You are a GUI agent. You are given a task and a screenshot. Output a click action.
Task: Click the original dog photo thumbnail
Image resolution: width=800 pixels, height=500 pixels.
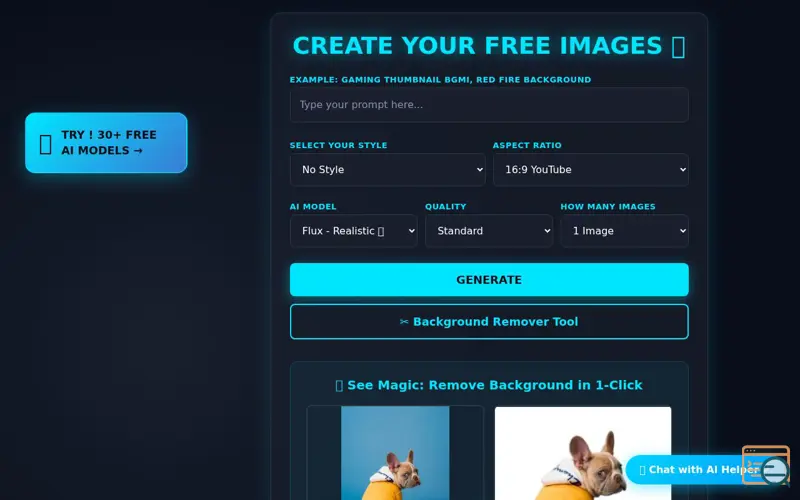(395, 453)
